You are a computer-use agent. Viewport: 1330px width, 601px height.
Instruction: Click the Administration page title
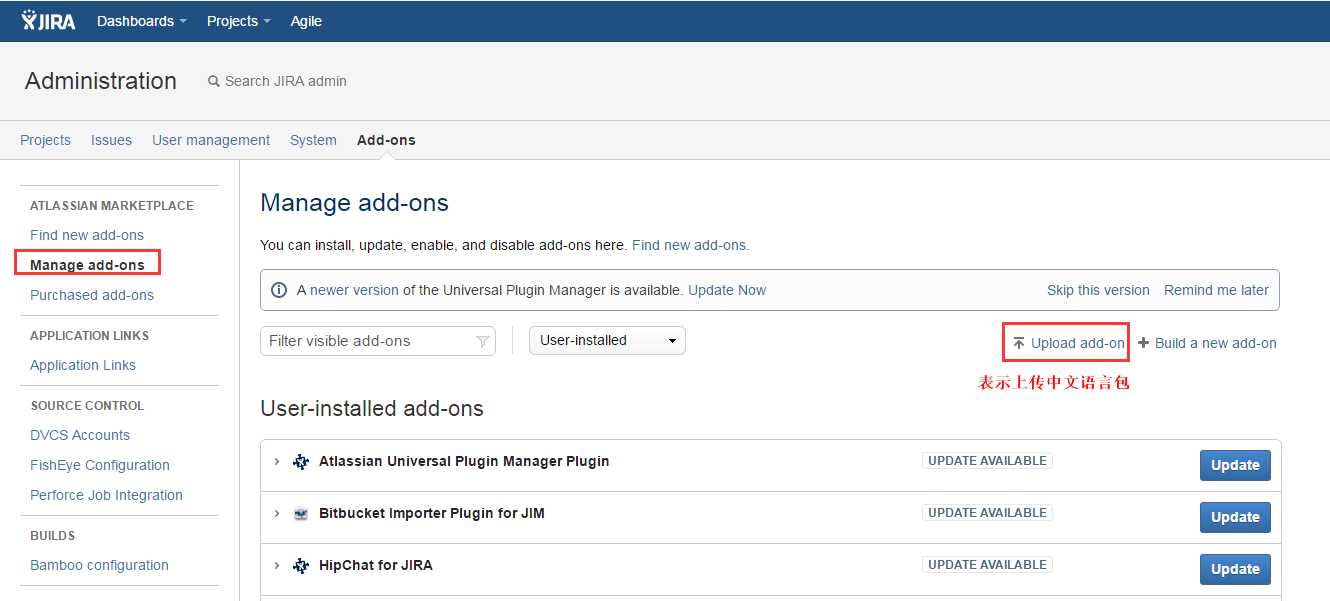click(101, 81)
